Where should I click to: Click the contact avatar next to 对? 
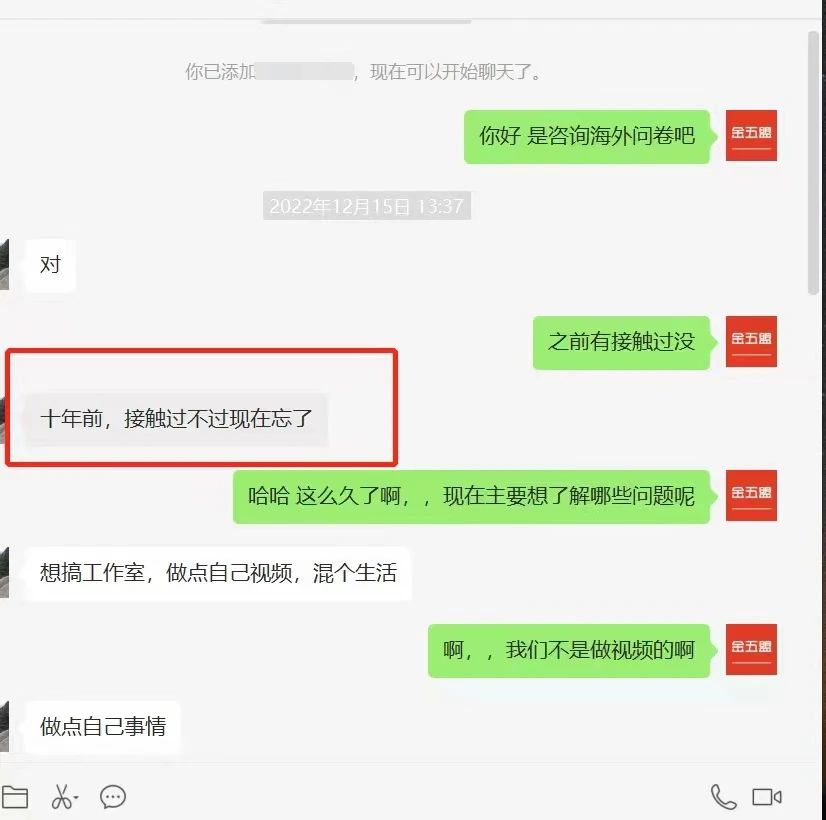[4, 264]
